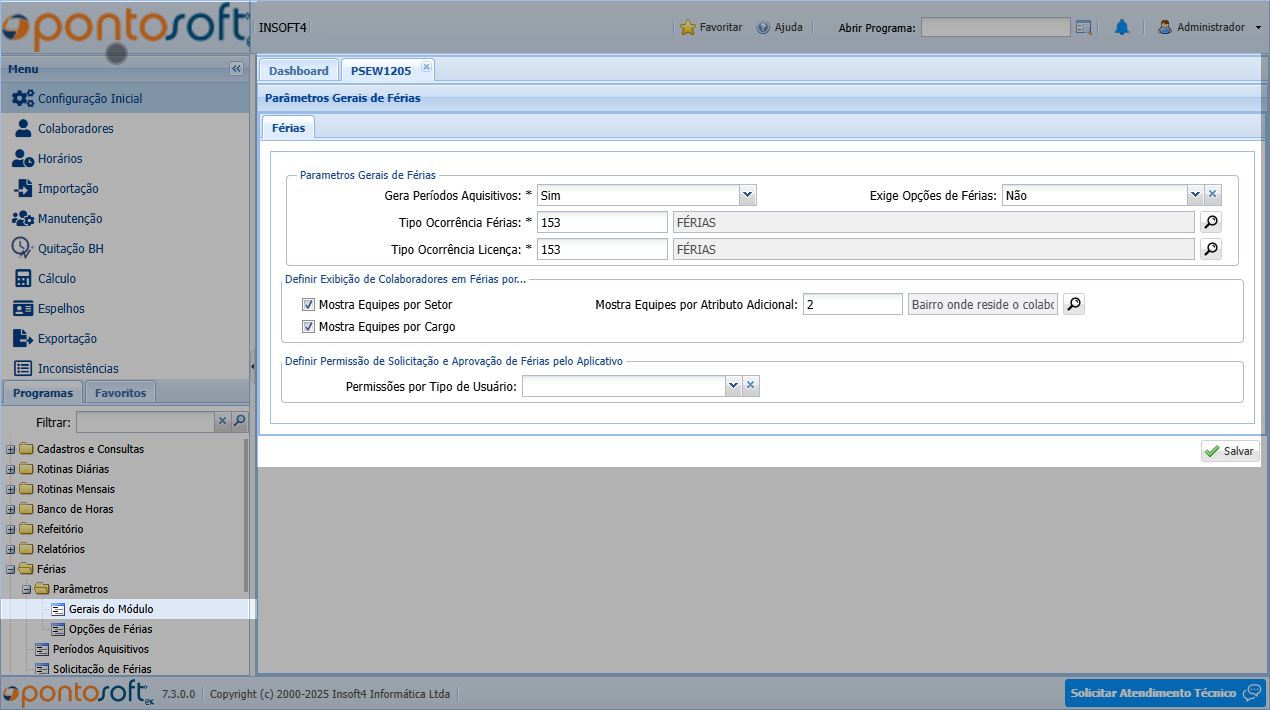Open the Administrador user menu
This screenshot has width=1270, height=710.
tap(1209, 28)
